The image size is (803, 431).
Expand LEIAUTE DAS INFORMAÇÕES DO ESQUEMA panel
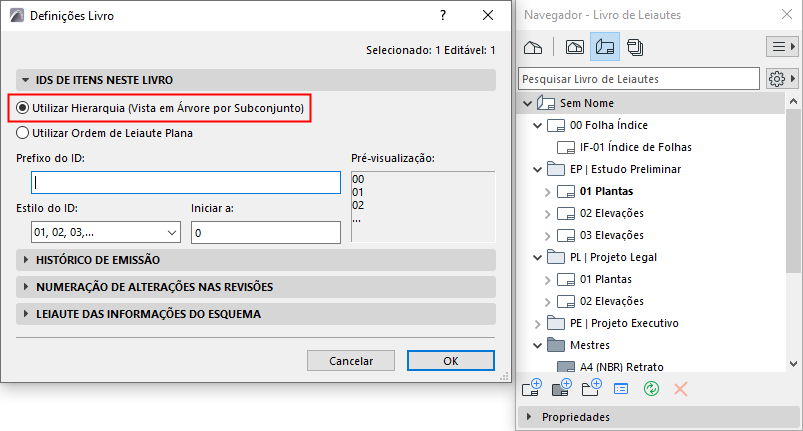[25, 314]
